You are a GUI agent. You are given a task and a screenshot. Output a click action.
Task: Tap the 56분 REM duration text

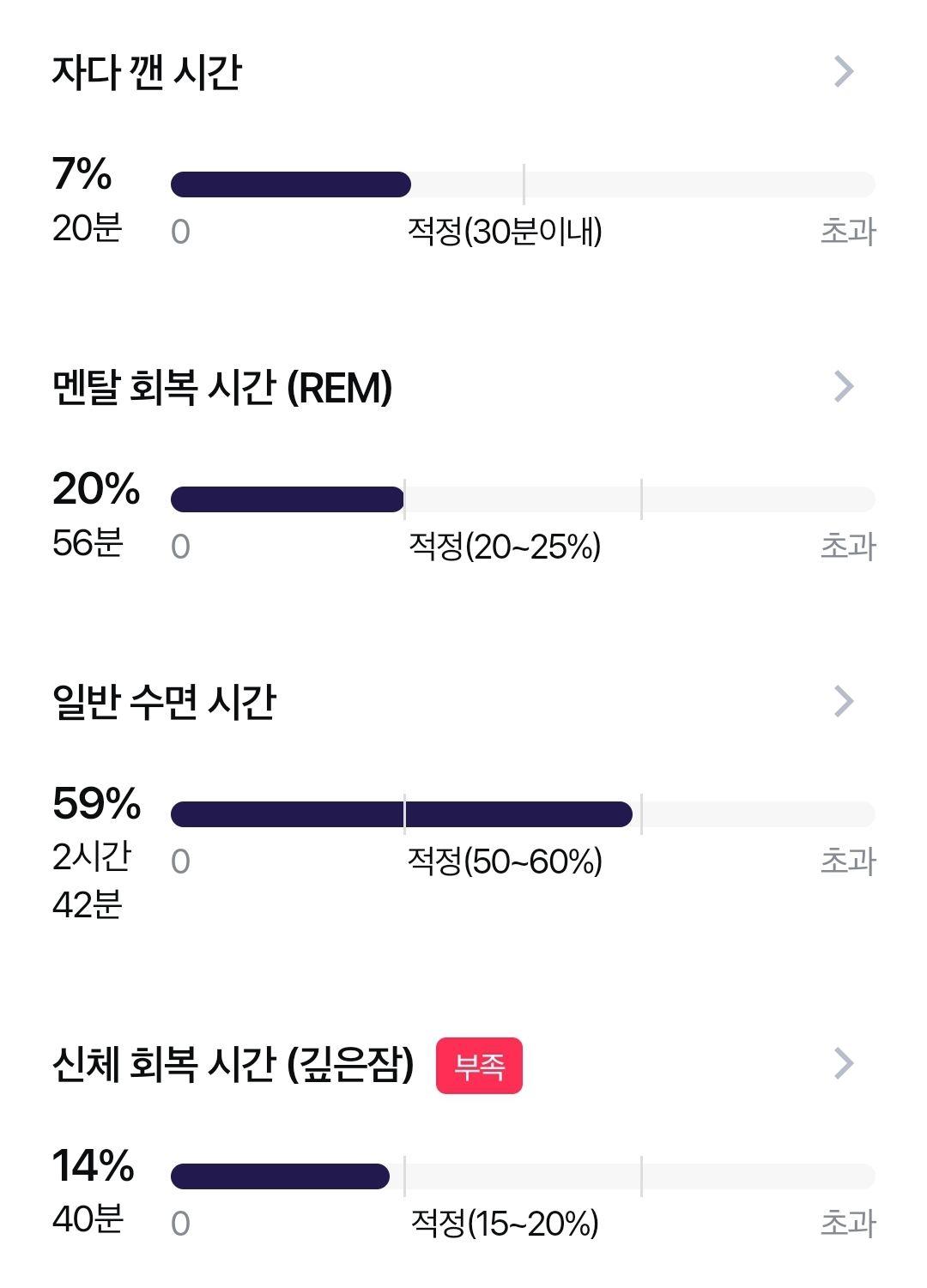pos(88,543)
